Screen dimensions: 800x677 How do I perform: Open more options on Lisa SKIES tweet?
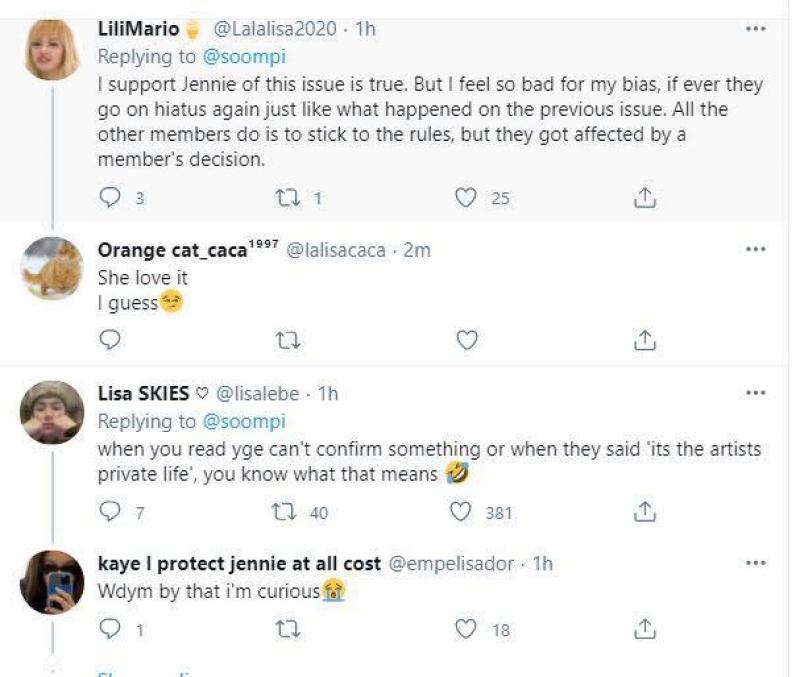pos(756,394)
